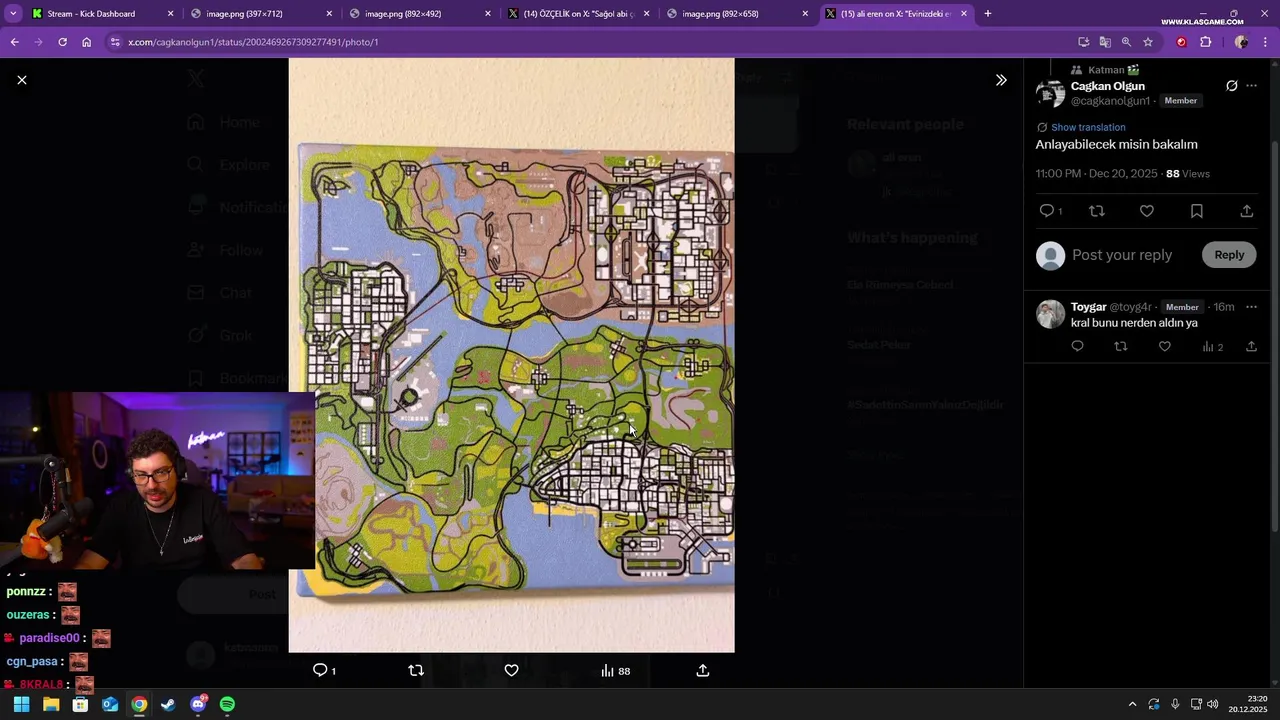Open Cagkan Olgun's profile avatar
The image size is (1280, 720).
coord(1051,94)
